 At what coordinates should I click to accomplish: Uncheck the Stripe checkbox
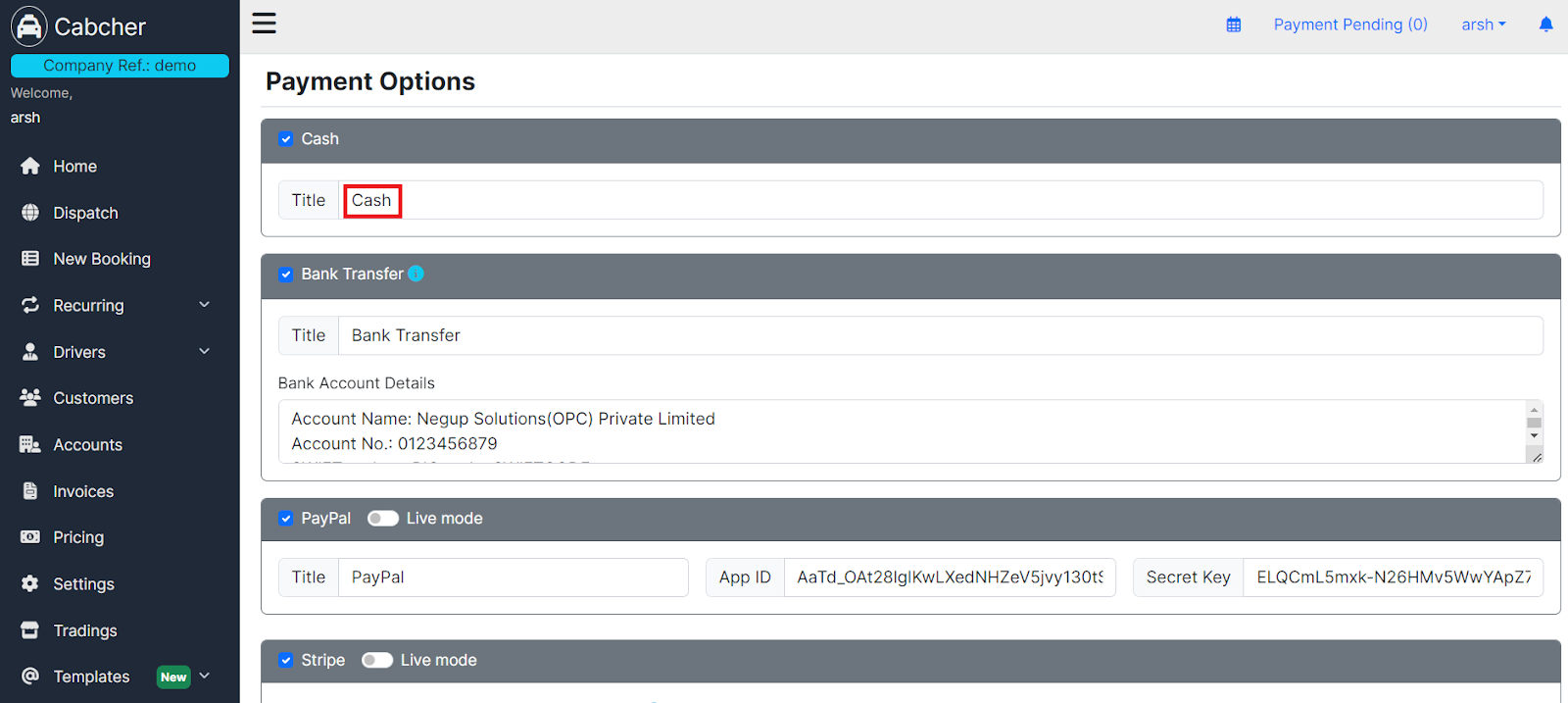[286, 661]
